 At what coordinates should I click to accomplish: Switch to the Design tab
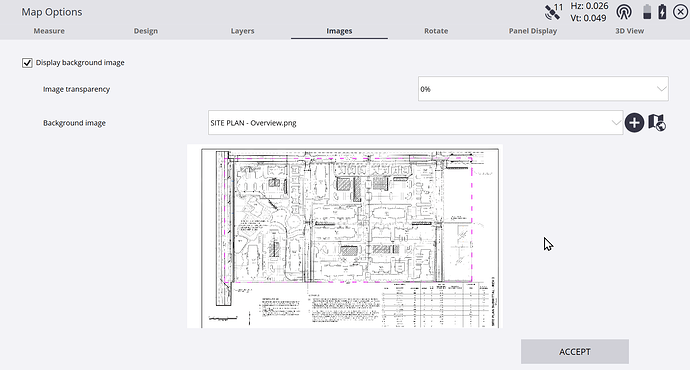[x=146, y=31]
